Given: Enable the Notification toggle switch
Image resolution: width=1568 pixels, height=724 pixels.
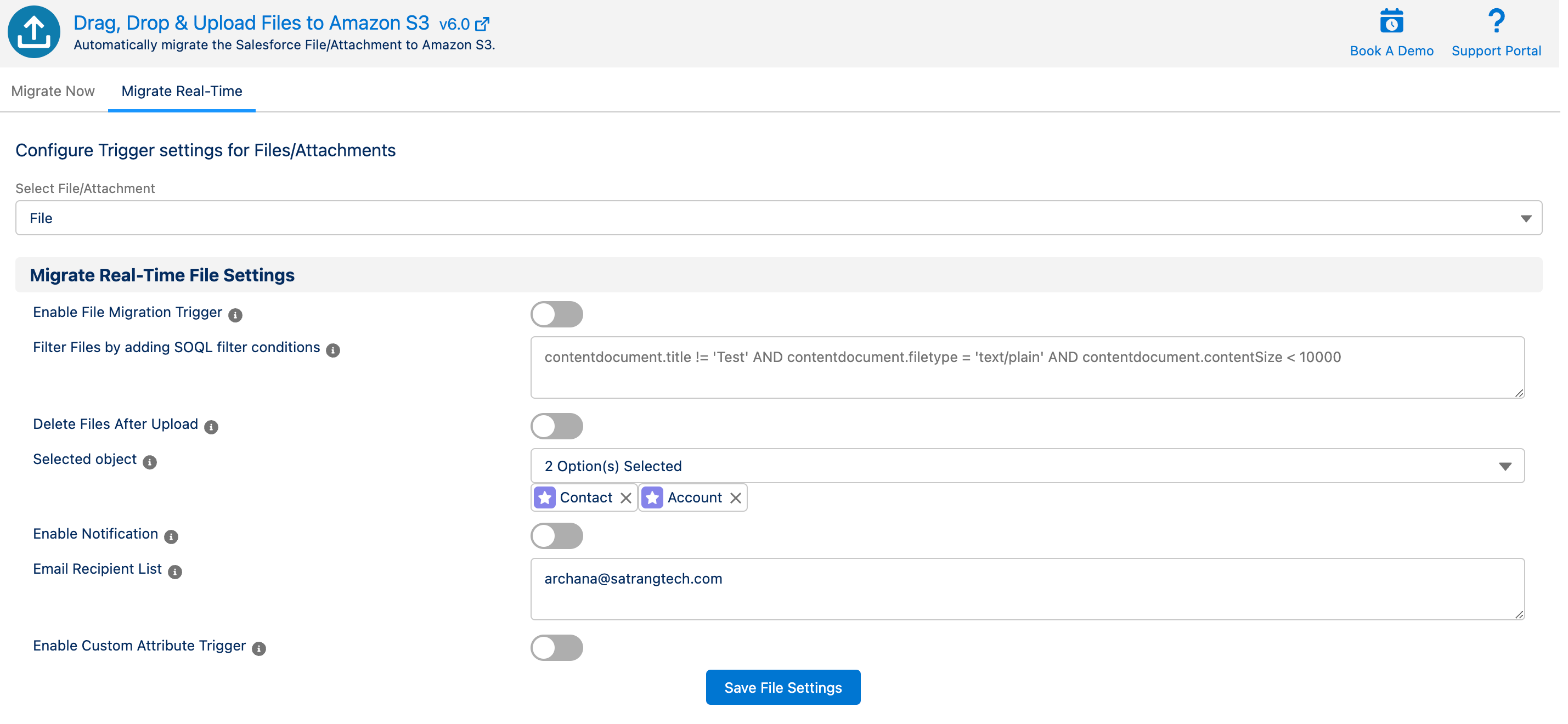Looking at the screenshot, I should pyautogui.click(x=556, y=535).
